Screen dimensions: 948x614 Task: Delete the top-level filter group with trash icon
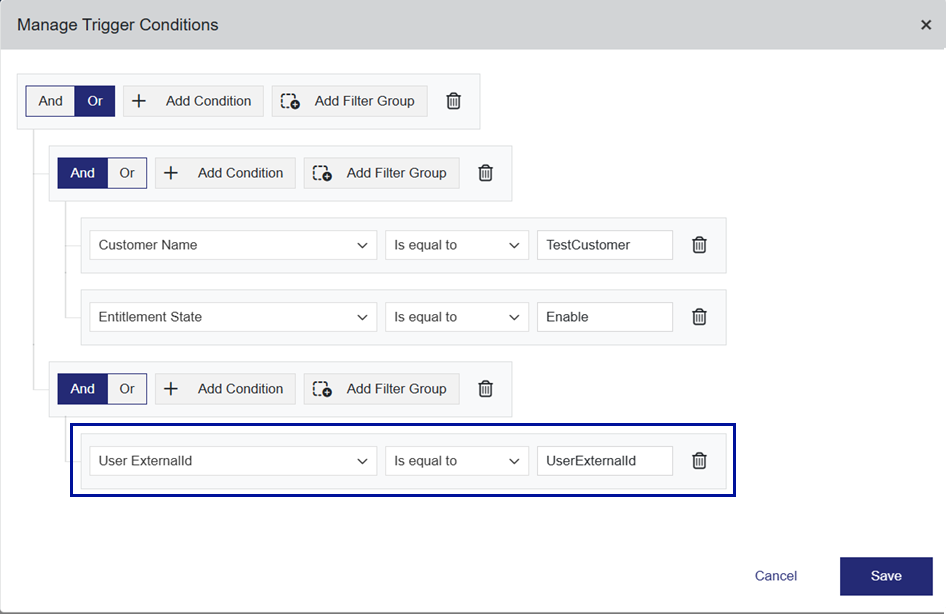click(x=453, y=101)
